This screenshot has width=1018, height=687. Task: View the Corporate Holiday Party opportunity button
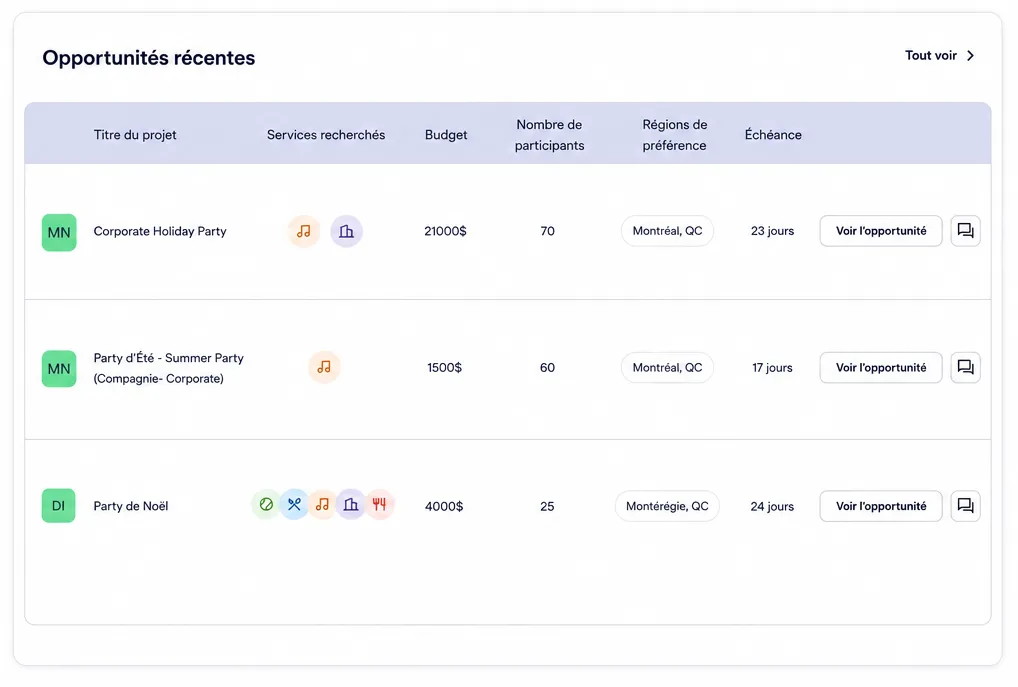coord(880,231)
